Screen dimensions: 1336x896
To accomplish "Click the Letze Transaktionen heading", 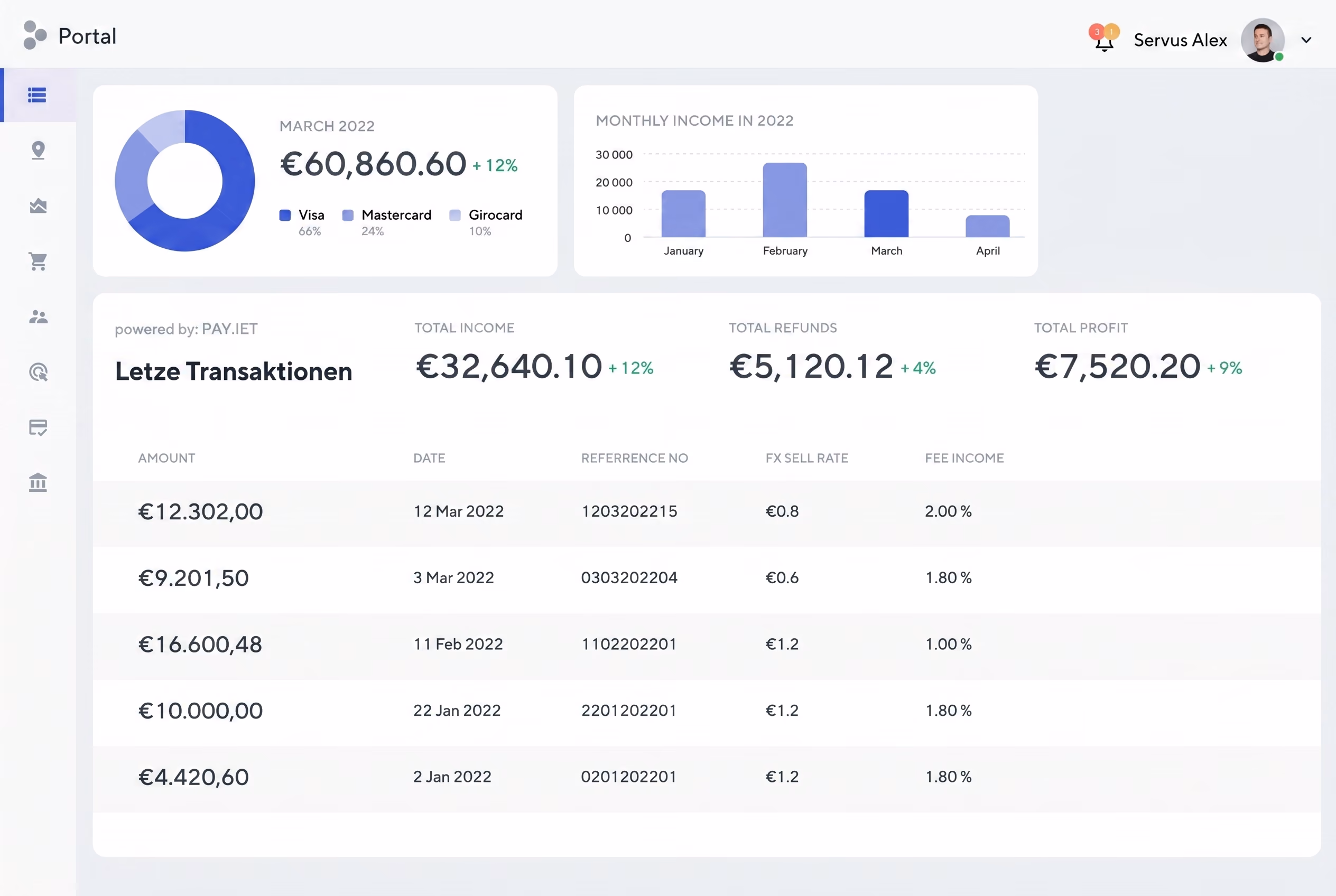I will pyautogui.click(x=234, y=371).
